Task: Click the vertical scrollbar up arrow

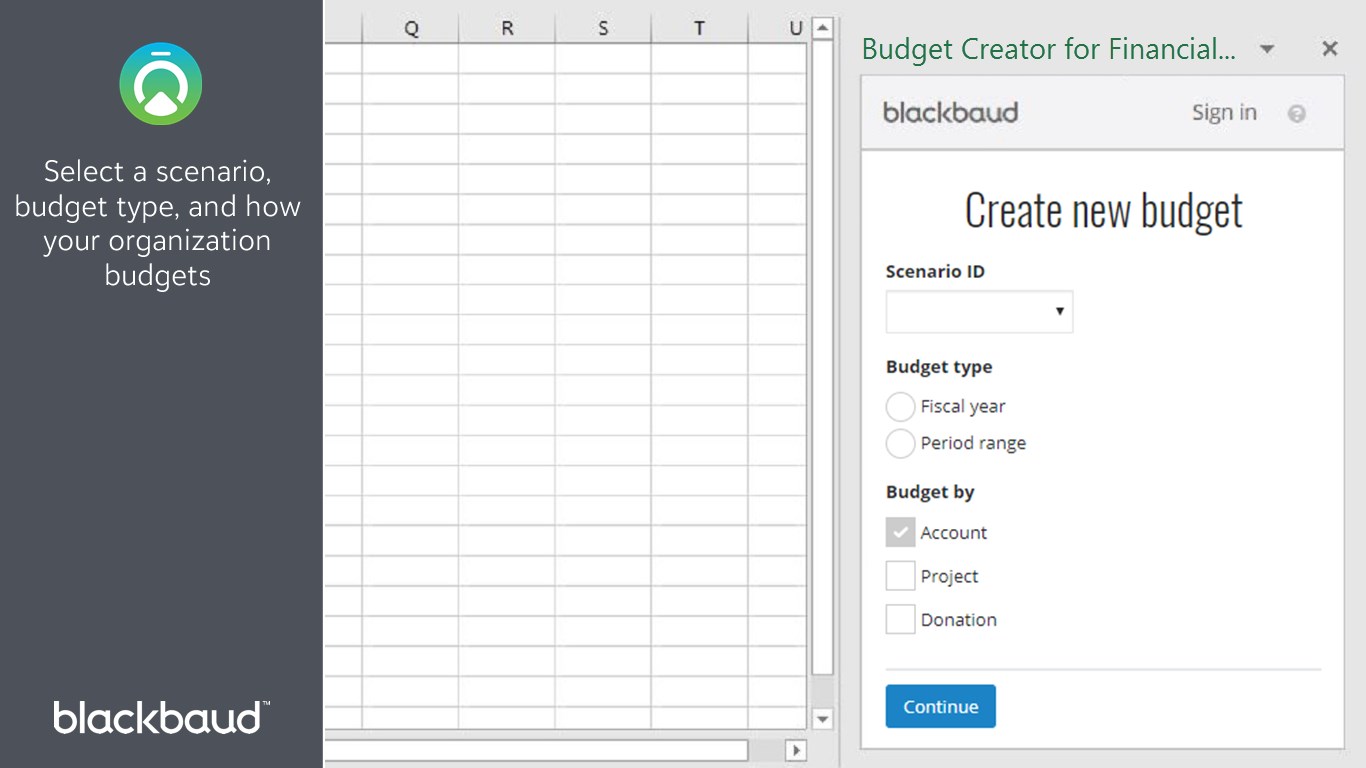Action: pos(822,29)
